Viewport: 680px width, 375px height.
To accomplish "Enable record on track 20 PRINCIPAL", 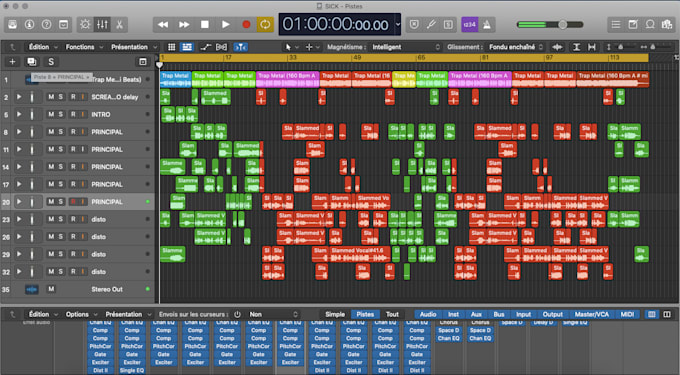I will click(x=73, y=202).
